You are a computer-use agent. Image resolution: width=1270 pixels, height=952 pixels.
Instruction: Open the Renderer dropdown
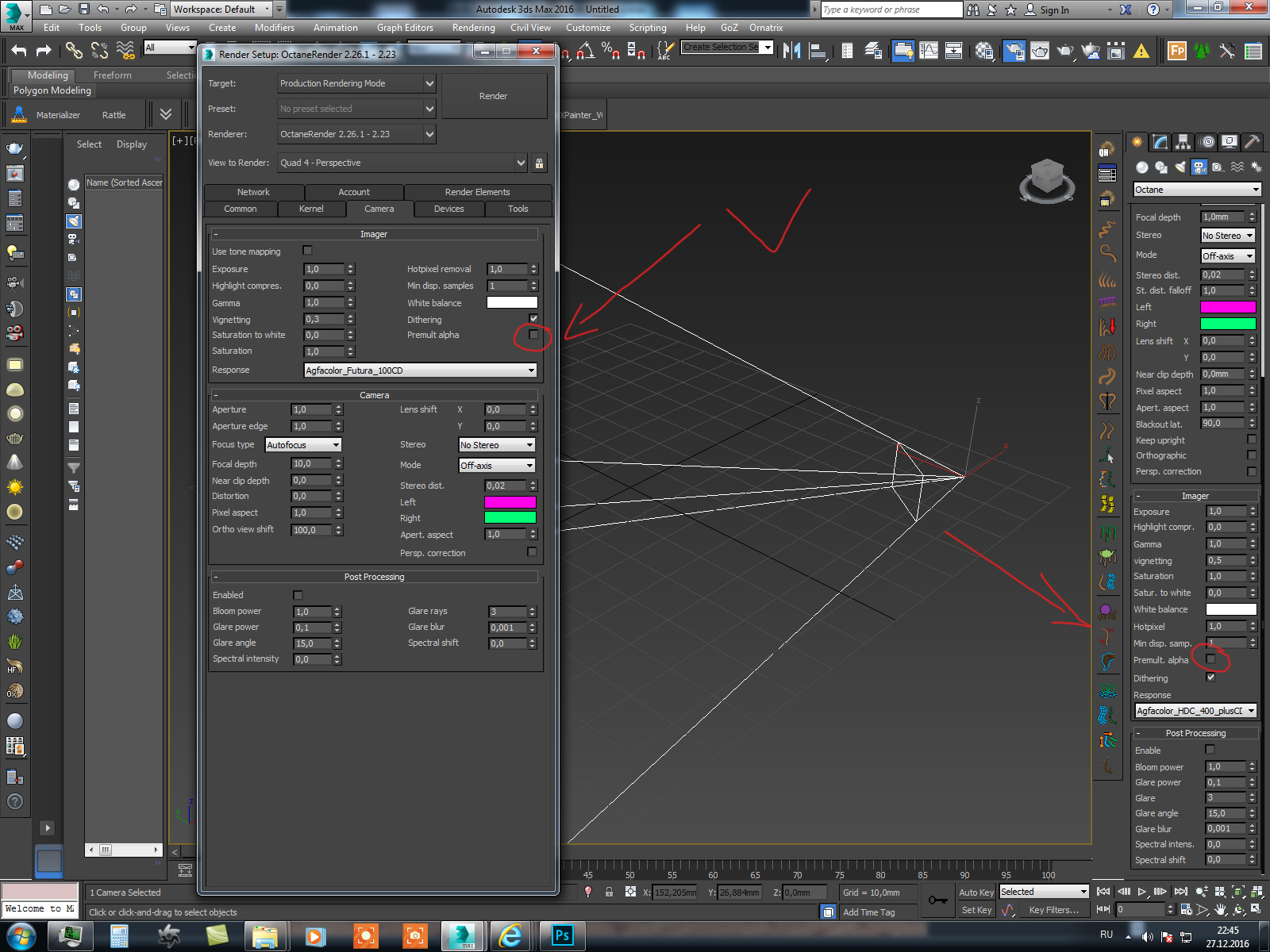(356, 134)
